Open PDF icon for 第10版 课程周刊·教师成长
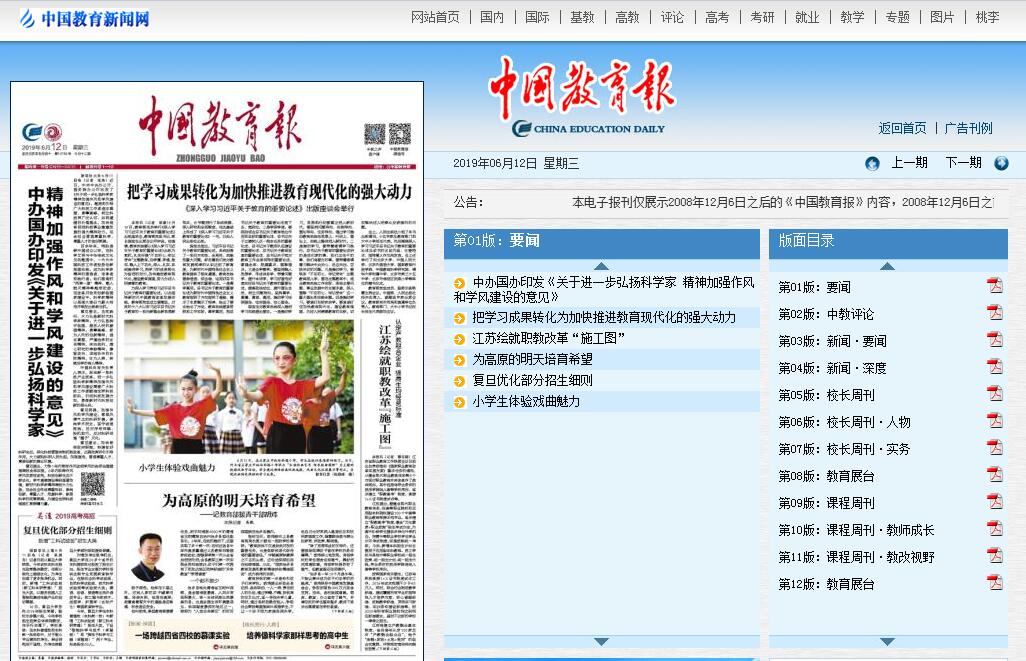Viewport: 1026px width, 661px height. [x=995, y=528]
